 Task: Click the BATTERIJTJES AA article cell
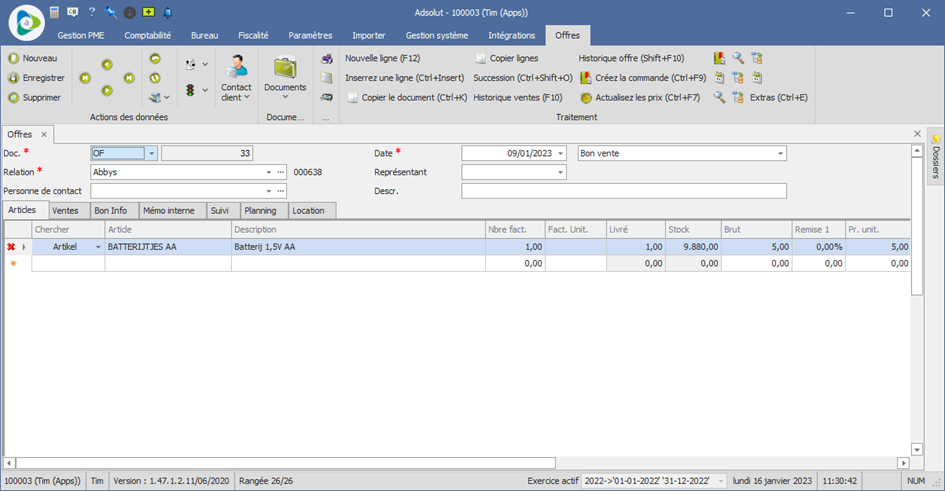[x=168, y=247]
